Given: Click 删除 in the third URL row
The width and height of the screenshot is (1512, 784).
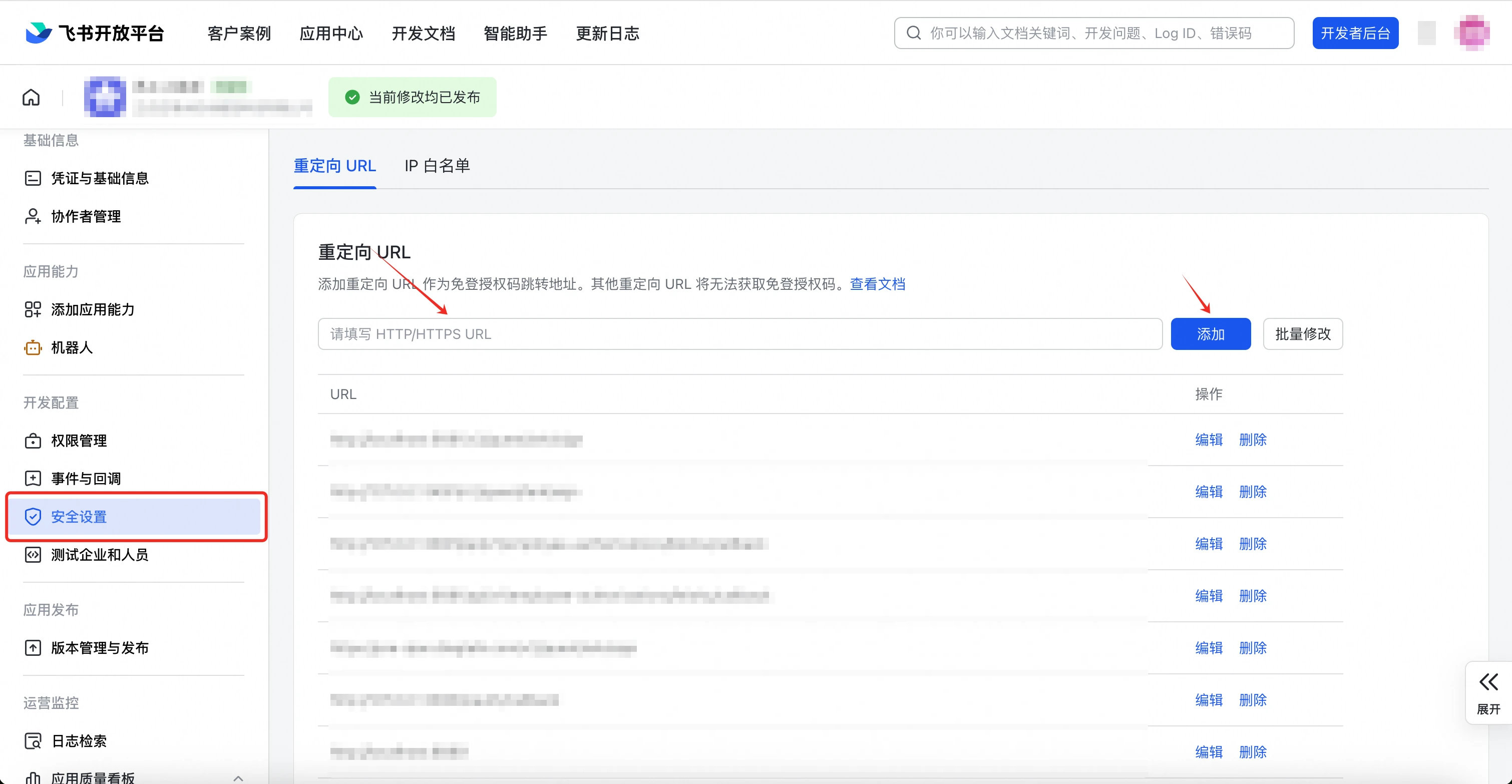Looking at the screenshot, I should (1253, 544).
